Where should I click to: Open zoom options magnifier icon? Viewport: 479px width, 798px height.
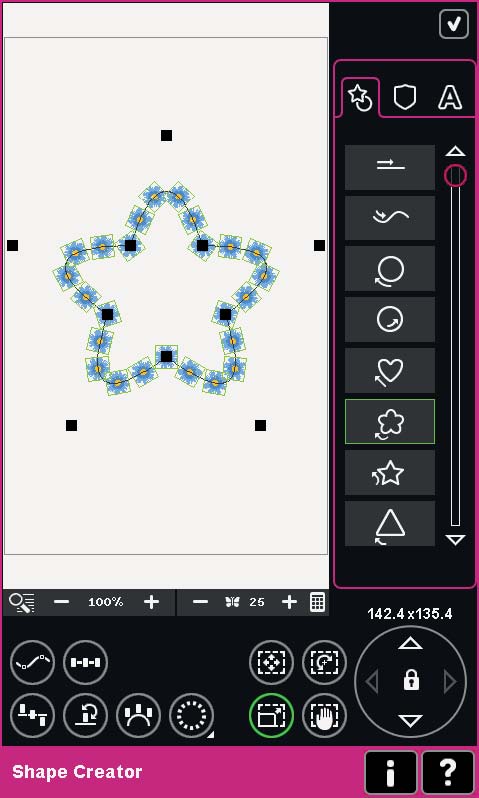pos(21,603)
